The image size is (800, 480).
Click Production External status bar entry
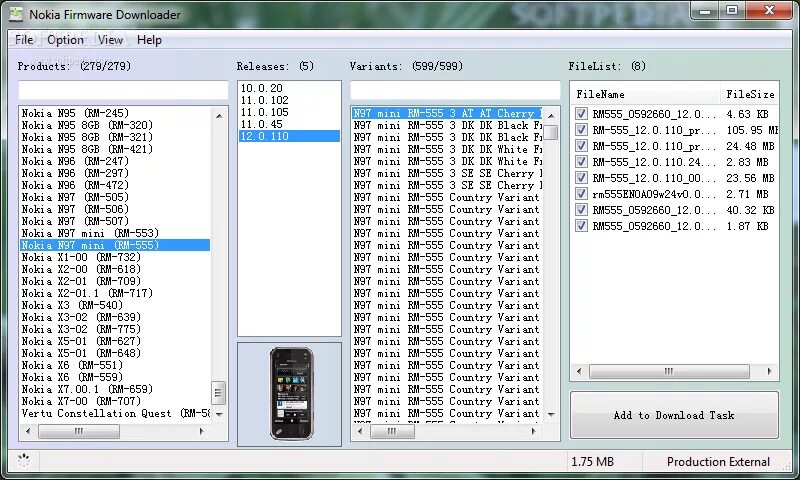(718, 462)
